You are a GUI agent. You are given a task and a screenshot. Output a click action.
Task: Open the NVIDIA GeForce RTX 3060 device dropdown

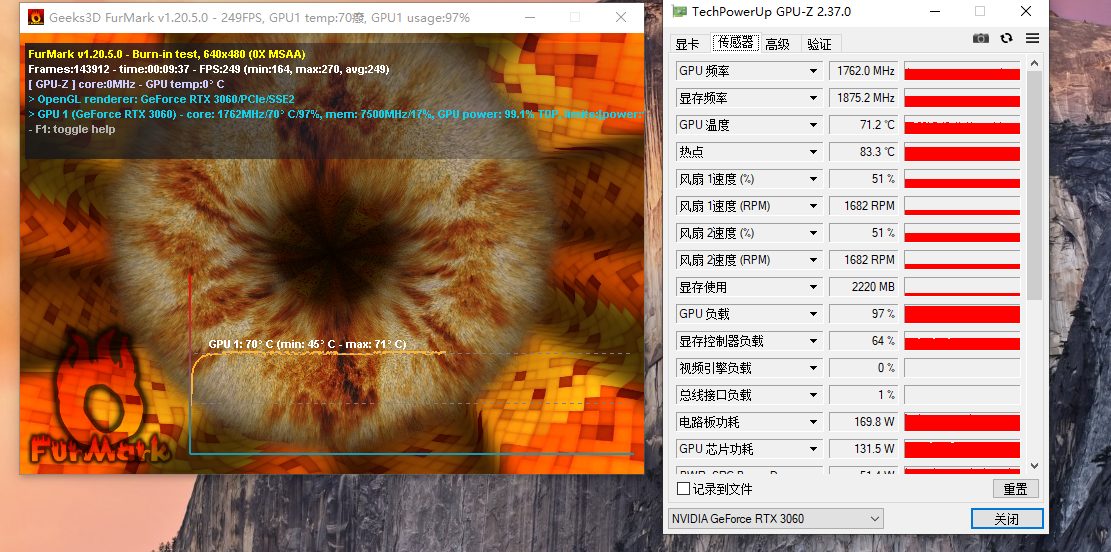[776, 519]
